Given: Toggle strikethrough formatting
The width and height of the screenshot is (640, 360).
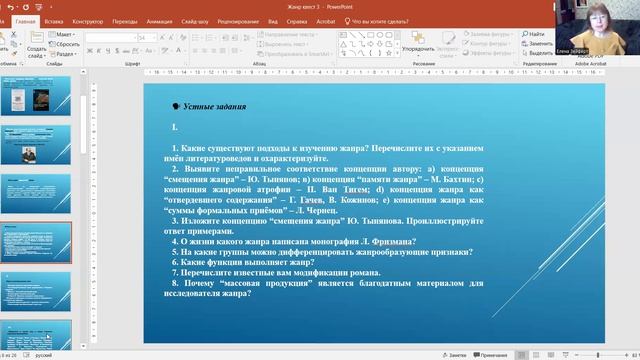Looking at the screenshot, I should (126, 51).
